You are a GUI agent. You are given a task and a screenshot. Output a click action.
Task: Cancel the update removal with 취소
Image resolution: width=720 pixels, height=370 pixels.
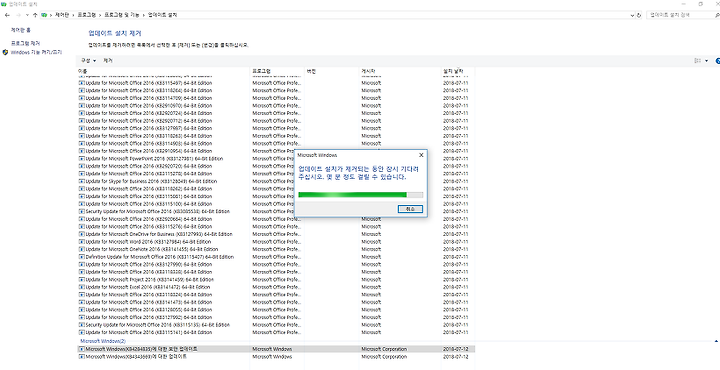[x=410, y=209]
